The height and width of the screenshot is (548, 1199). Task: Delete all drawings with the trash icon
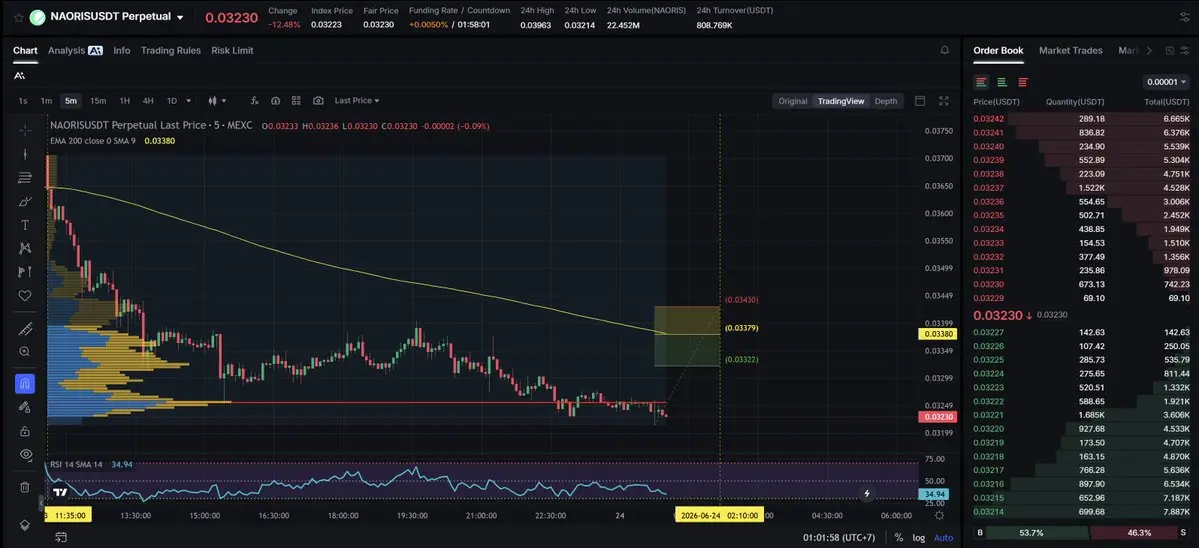point(24,487)
